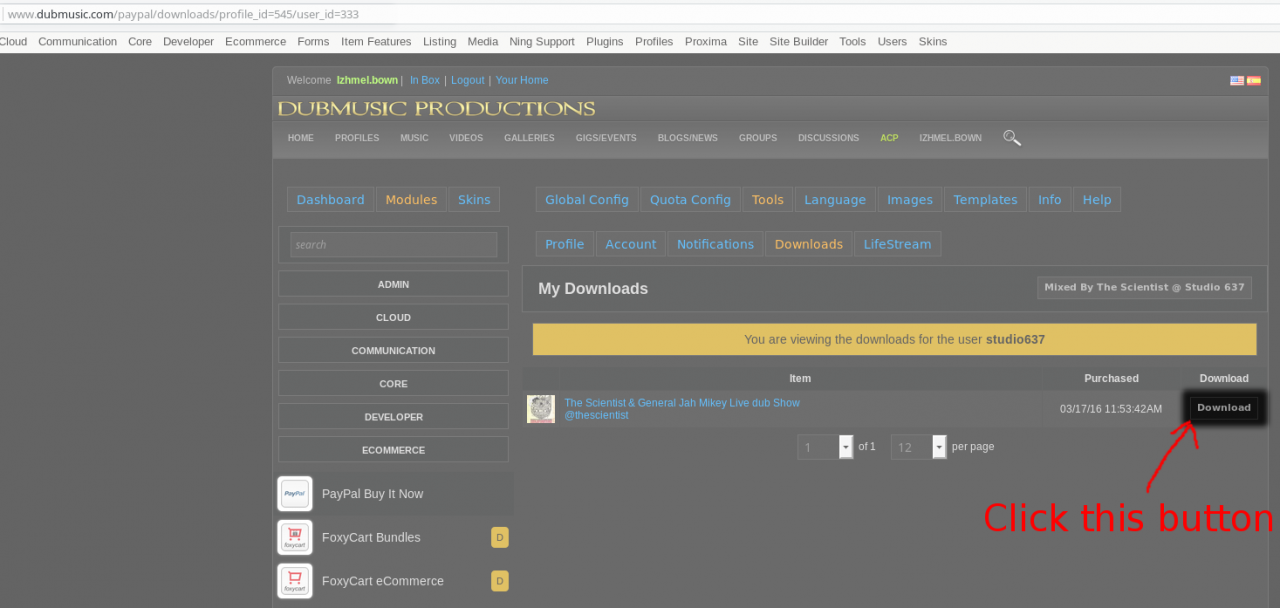This screenshot has width=1280, height=608.
Task: Open the per page count dropdown
Action: click(x=939, y=447)
